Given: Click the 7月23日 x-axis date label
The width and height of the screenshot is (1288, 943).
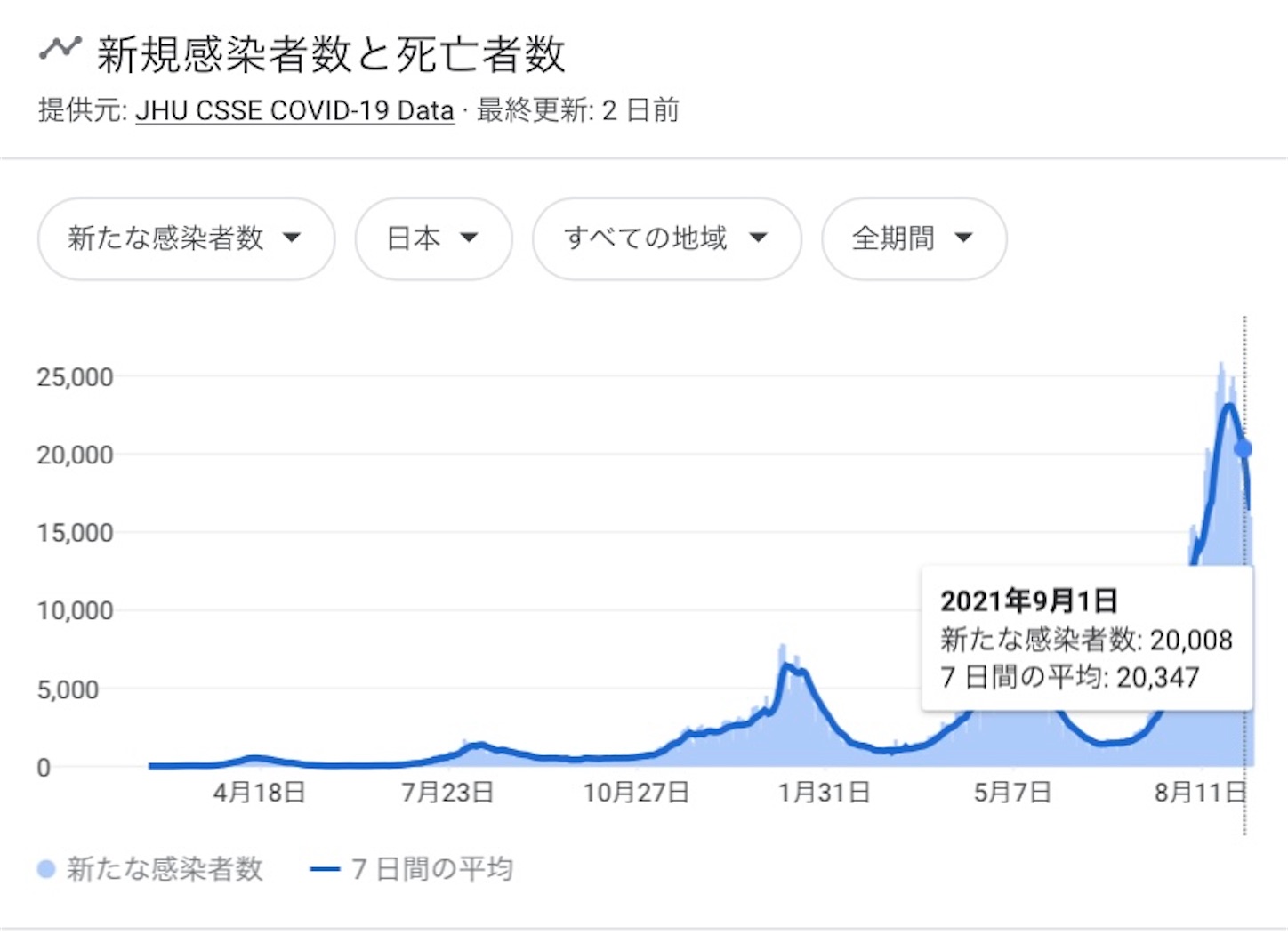Looking at the screenshot, I should point(447,792).
